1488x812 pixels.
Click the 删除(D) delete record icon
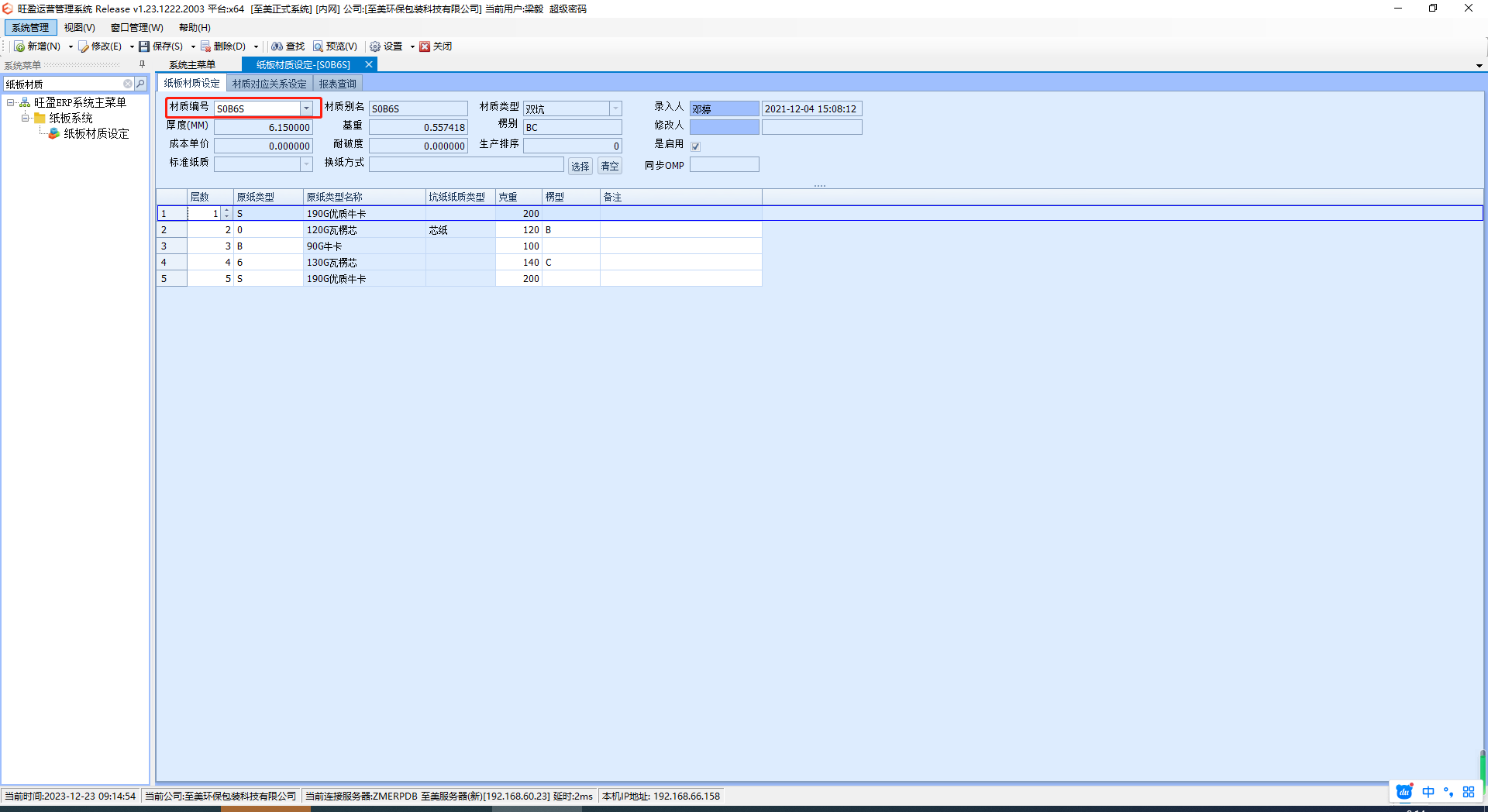click(205, 46)
